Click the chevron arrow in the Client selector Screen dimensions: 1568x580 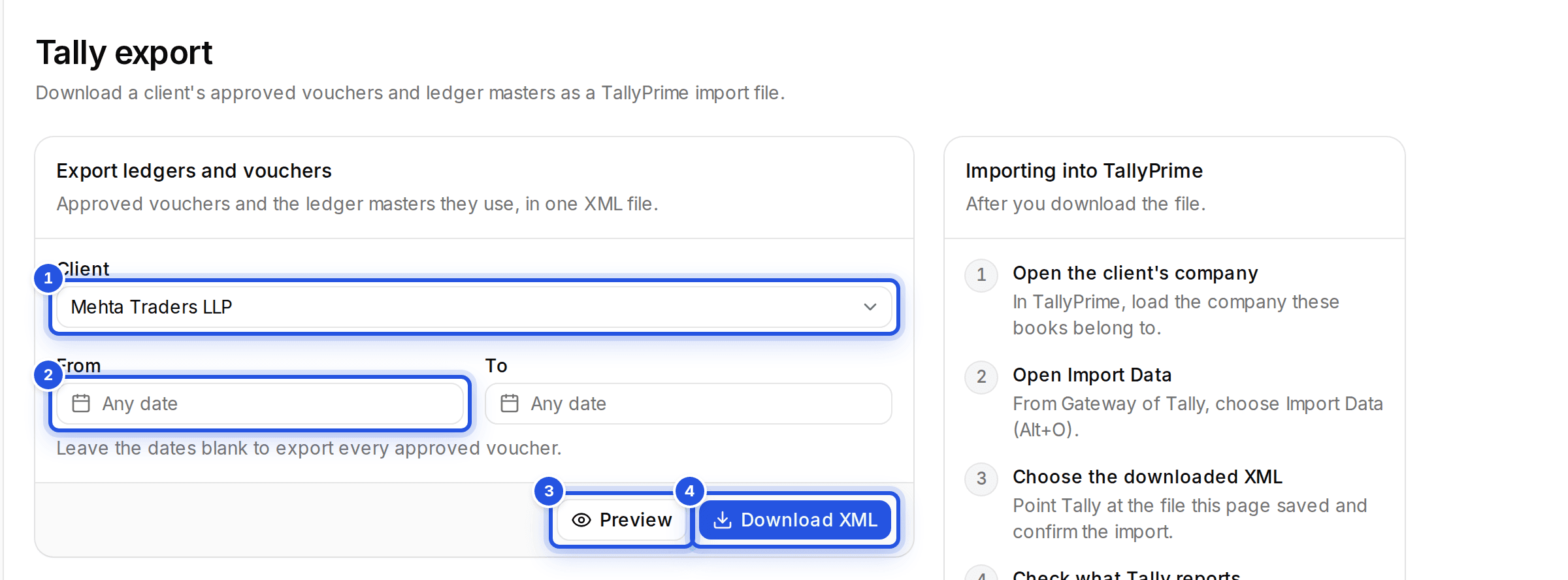pyautogui.click(x=870, y=307)
